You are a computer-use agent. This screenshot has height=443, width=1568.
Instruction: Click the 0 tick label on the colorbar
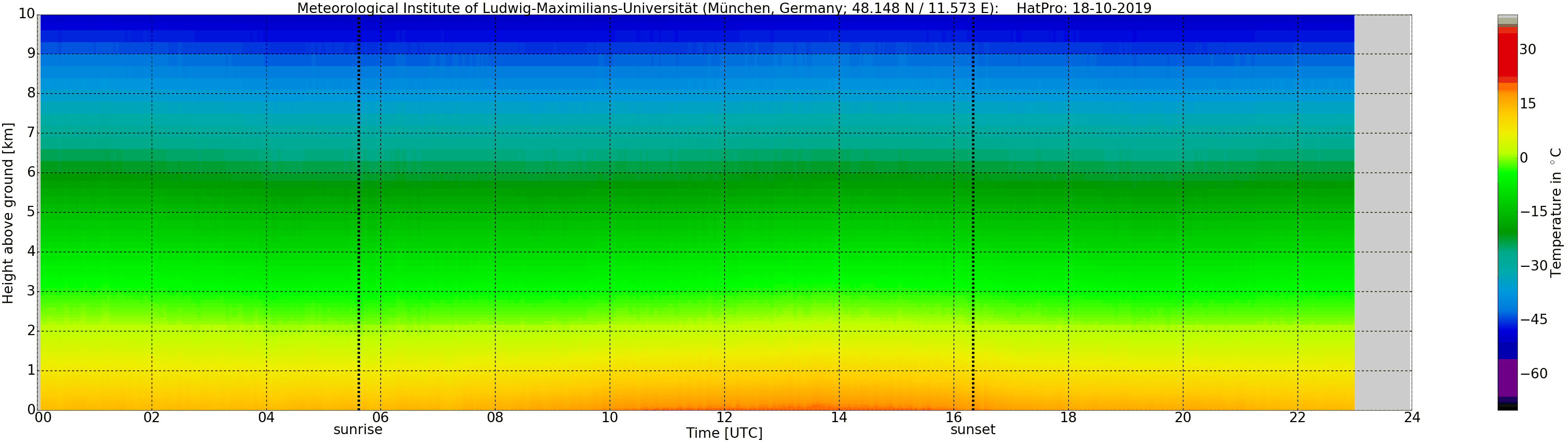click(x=1524, y=158)
